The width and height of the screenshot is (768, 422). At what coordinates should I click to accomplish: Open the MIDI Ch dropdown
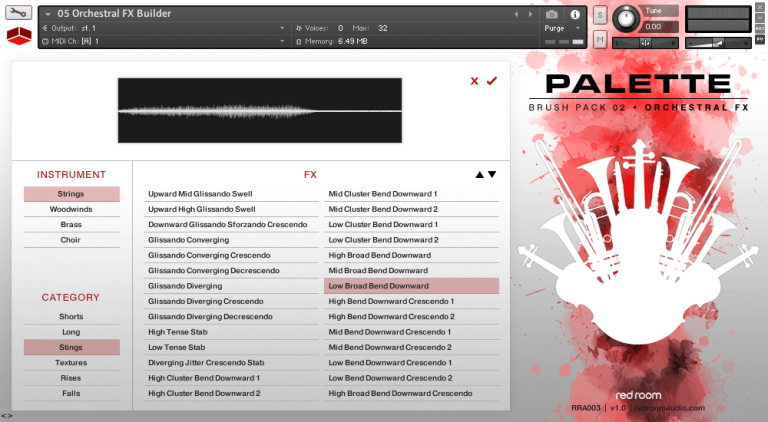(x=164, y=41)
